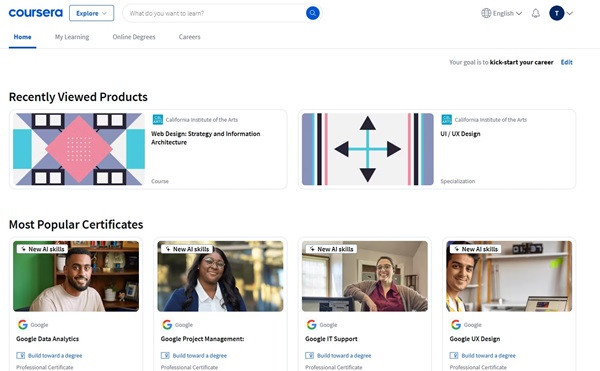Open Web Design: Strategy and Information Architecture

pyautogui.click(x=205, y=138)
